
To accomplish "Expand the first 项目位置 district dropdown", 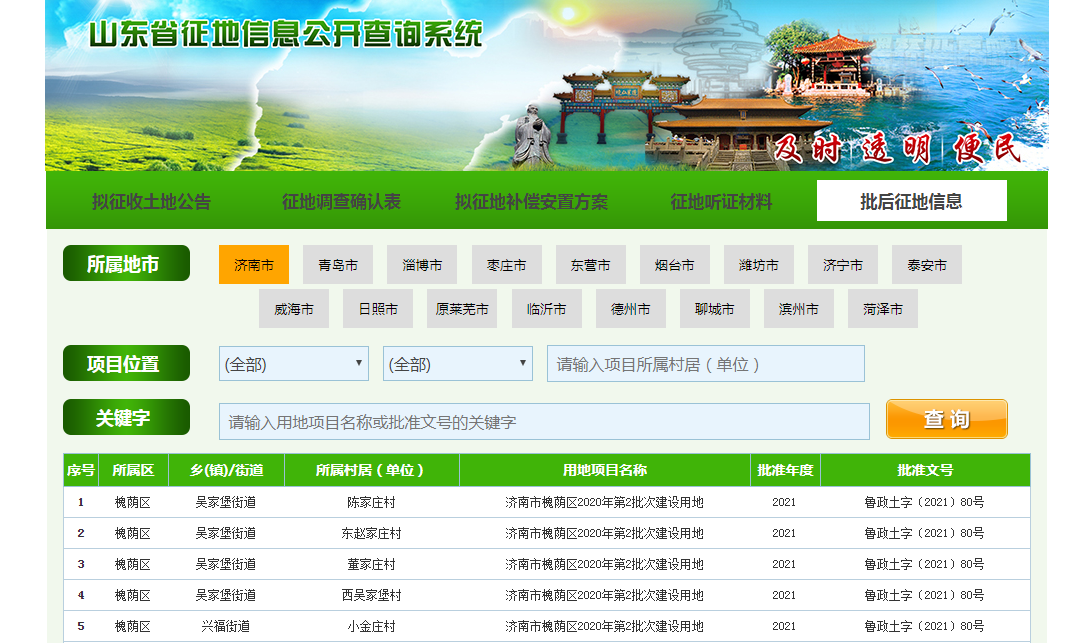I will coord(294,364).
